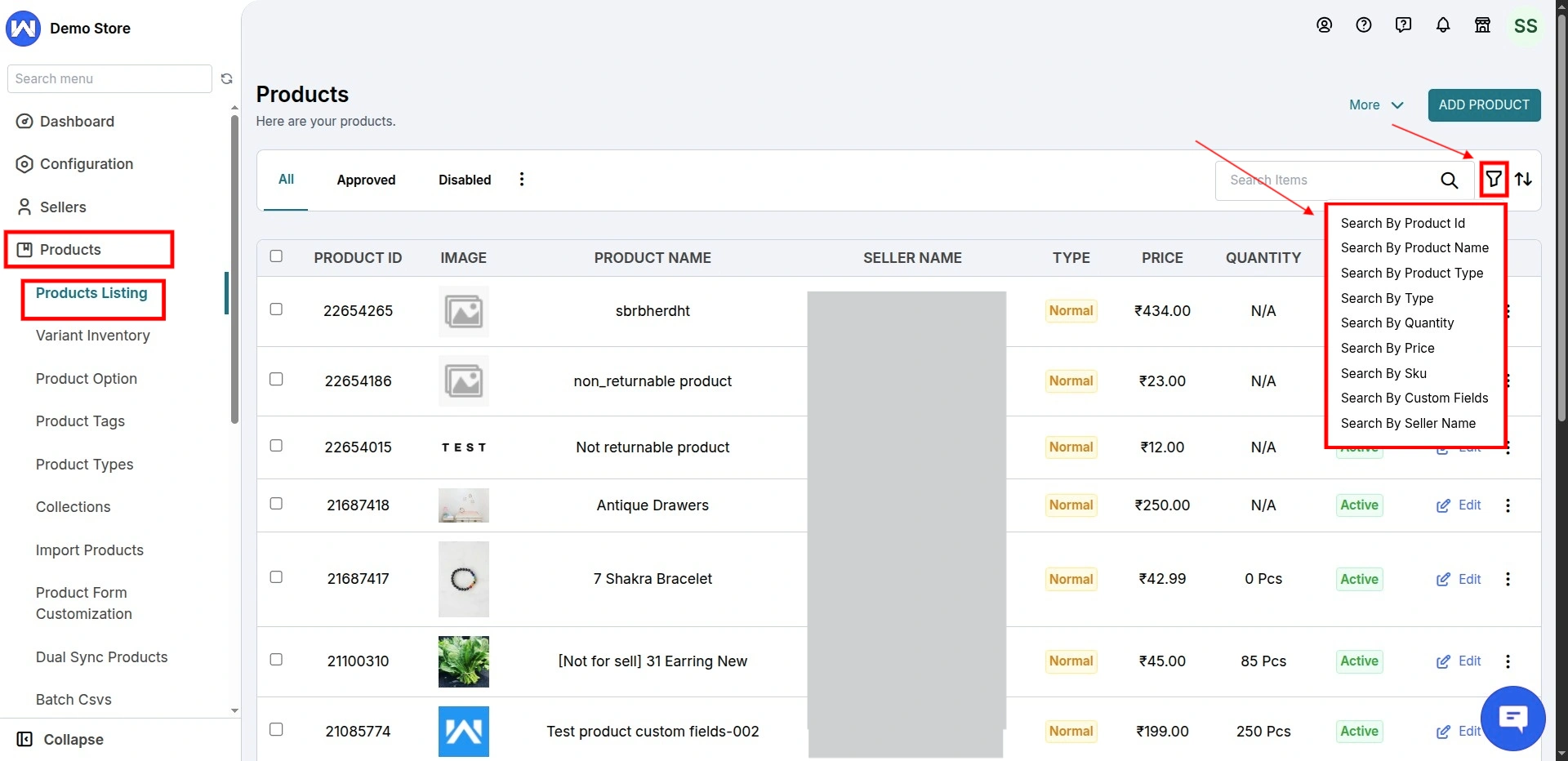1568x761 pixels.
Task: Edit the Antique Drawers product
Action: coord(1459,505)
